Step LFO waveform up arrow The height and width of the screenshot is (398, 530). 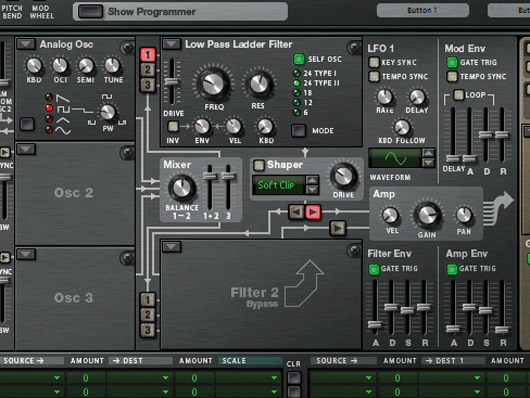pyautogui.click(x=428, y=153)
